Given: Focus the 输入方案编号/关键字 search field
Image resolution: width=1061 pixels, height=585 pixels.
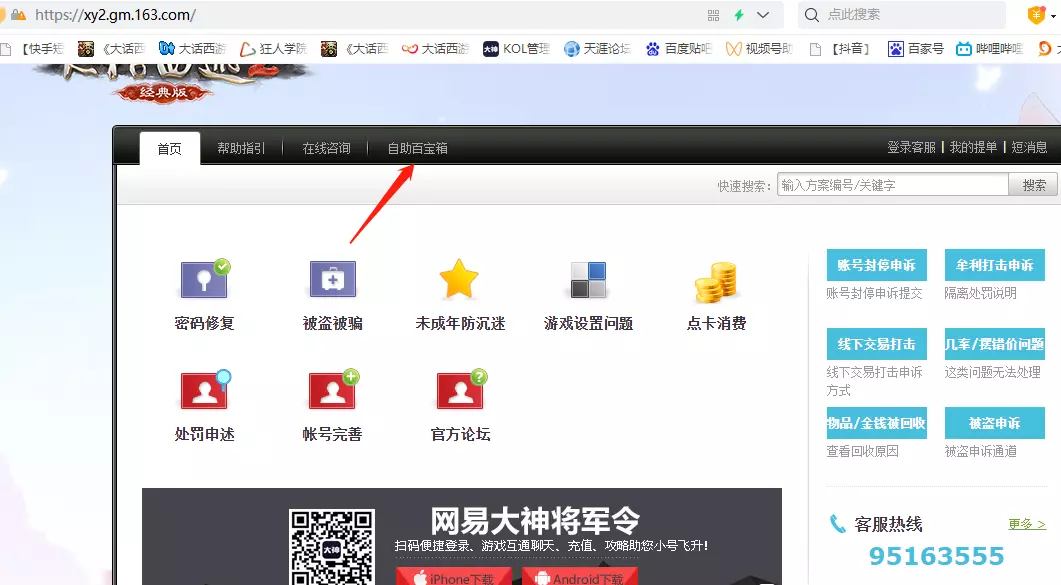Looking at the screenshot, I should point(892,185).
